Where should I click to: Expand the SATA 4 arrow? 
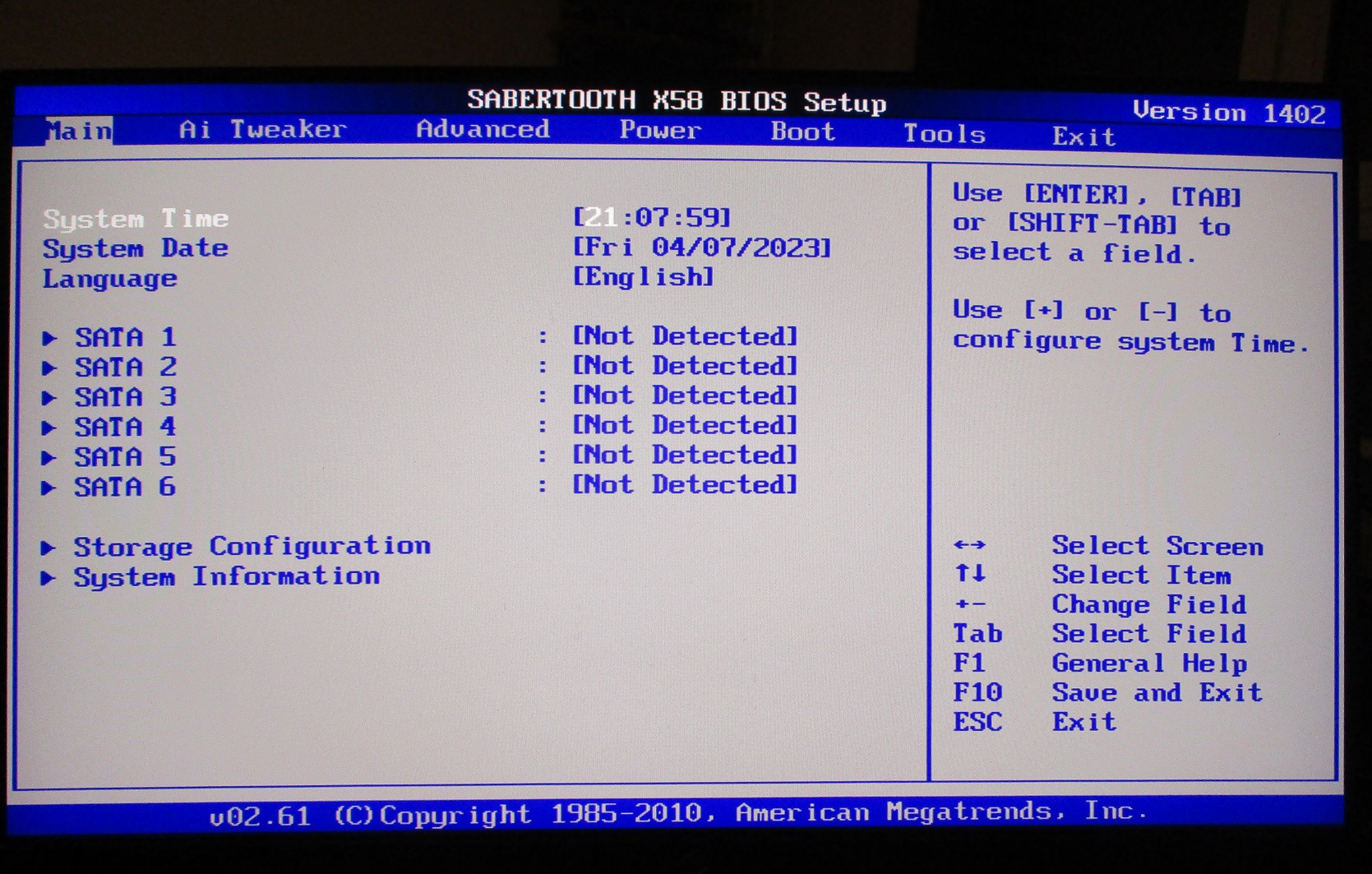[49, 428]
